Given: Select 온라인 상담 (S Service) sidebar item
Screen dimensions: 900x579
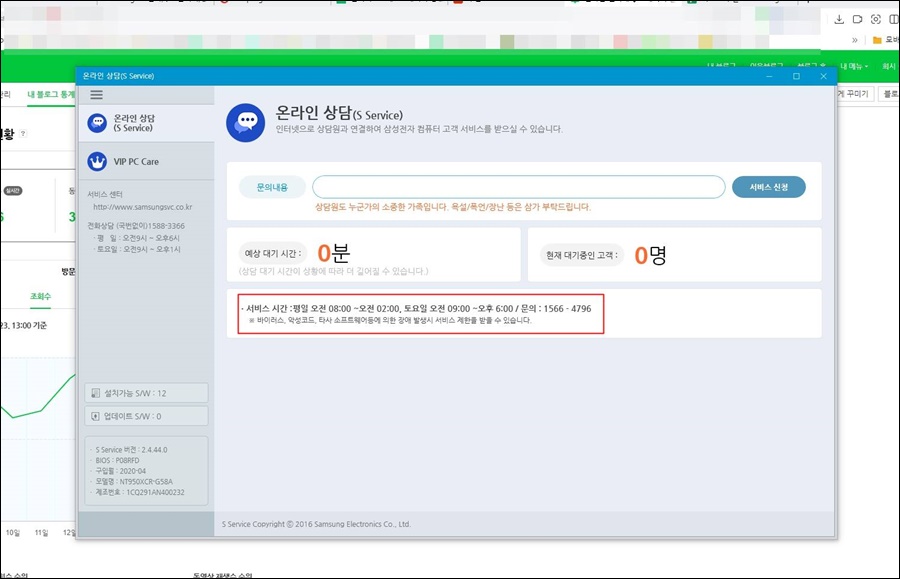Looking at the screenshot, I should point(146,123).
